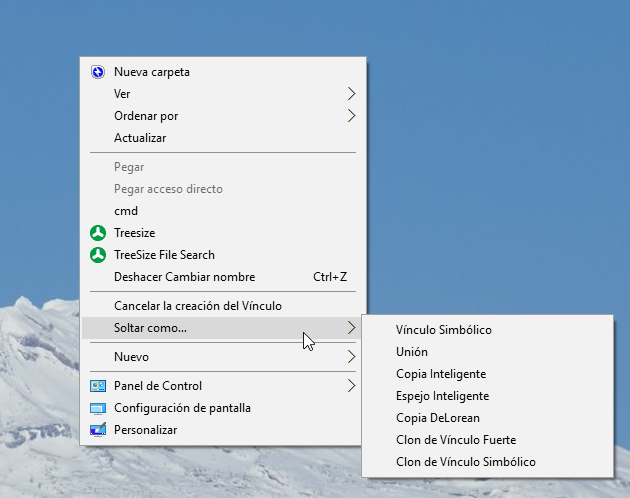Viewport: 630px width, 498px height.
Task: Click the Configuración de pantalla monitor icon
Action: pyautogui.click(x=98, y=408)
